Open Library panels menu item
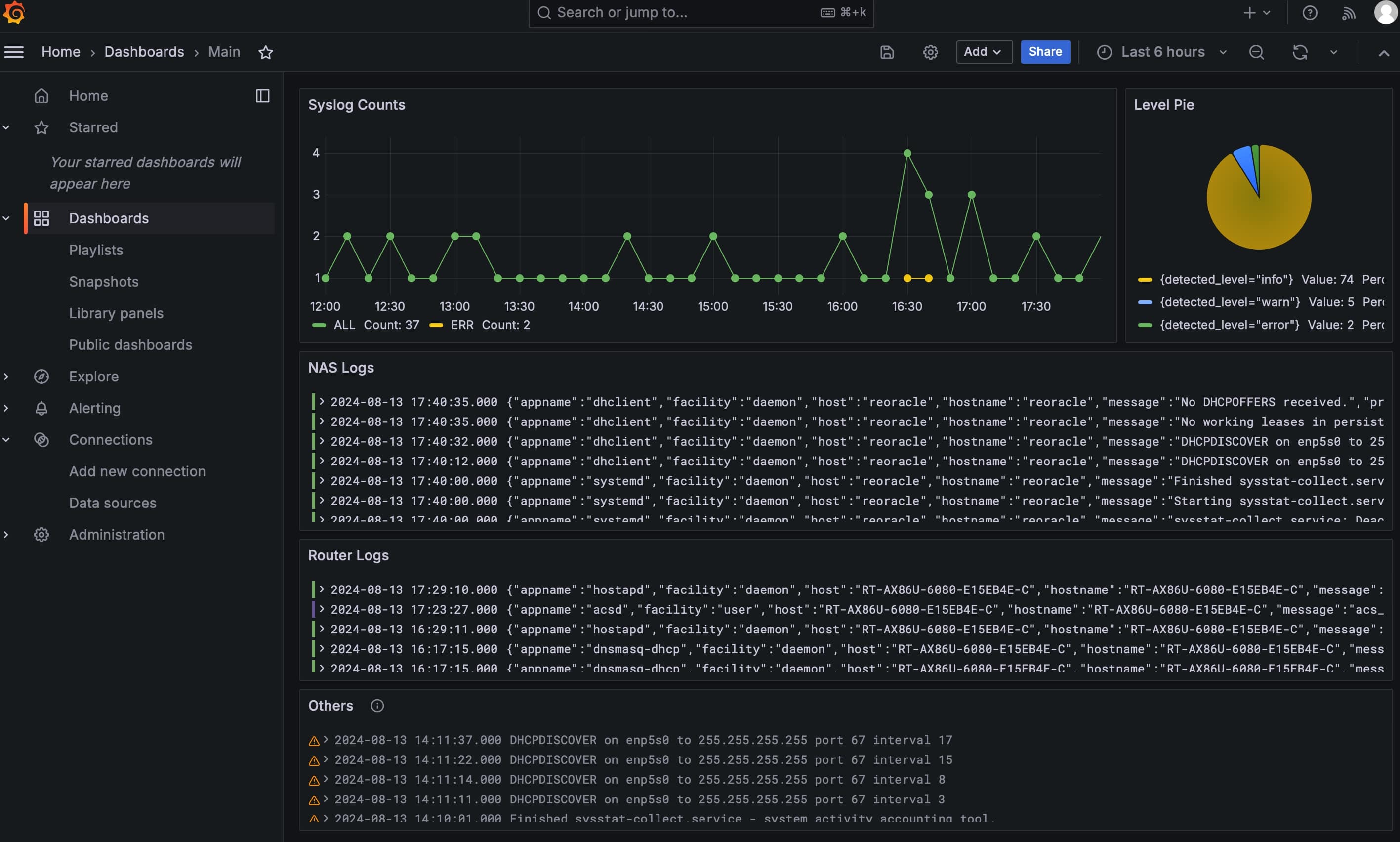This screenshot has height=842, width=1400. coord(116,313)
